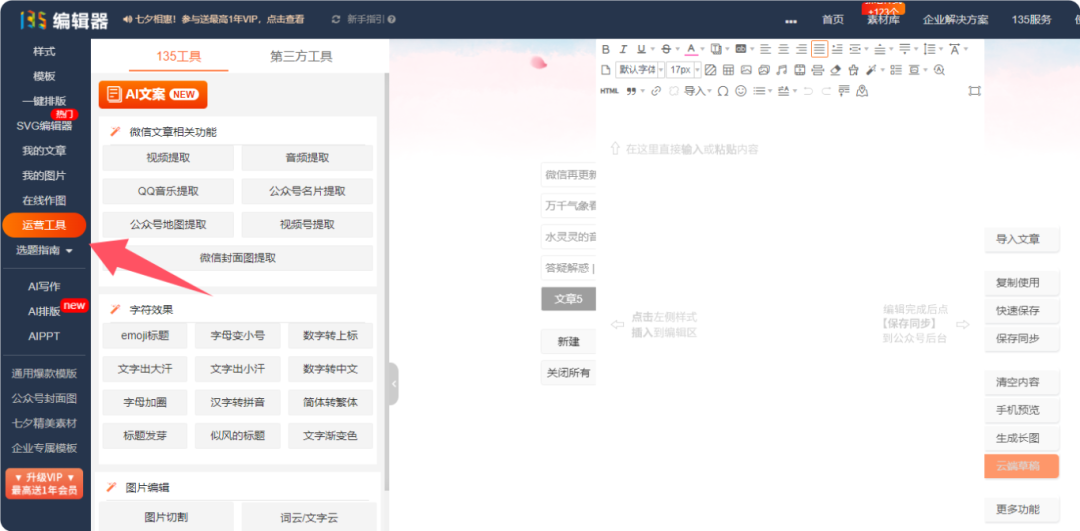Align text center
Viewport: 1080px width, 531px height.
click(784, 49)
